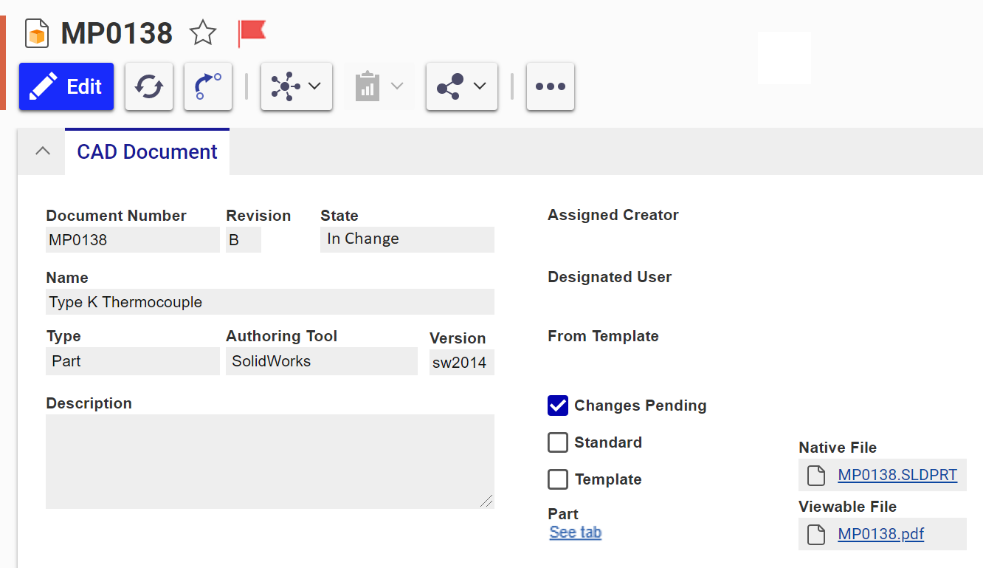Uncheck the Changes Pending checkbox

557,406
